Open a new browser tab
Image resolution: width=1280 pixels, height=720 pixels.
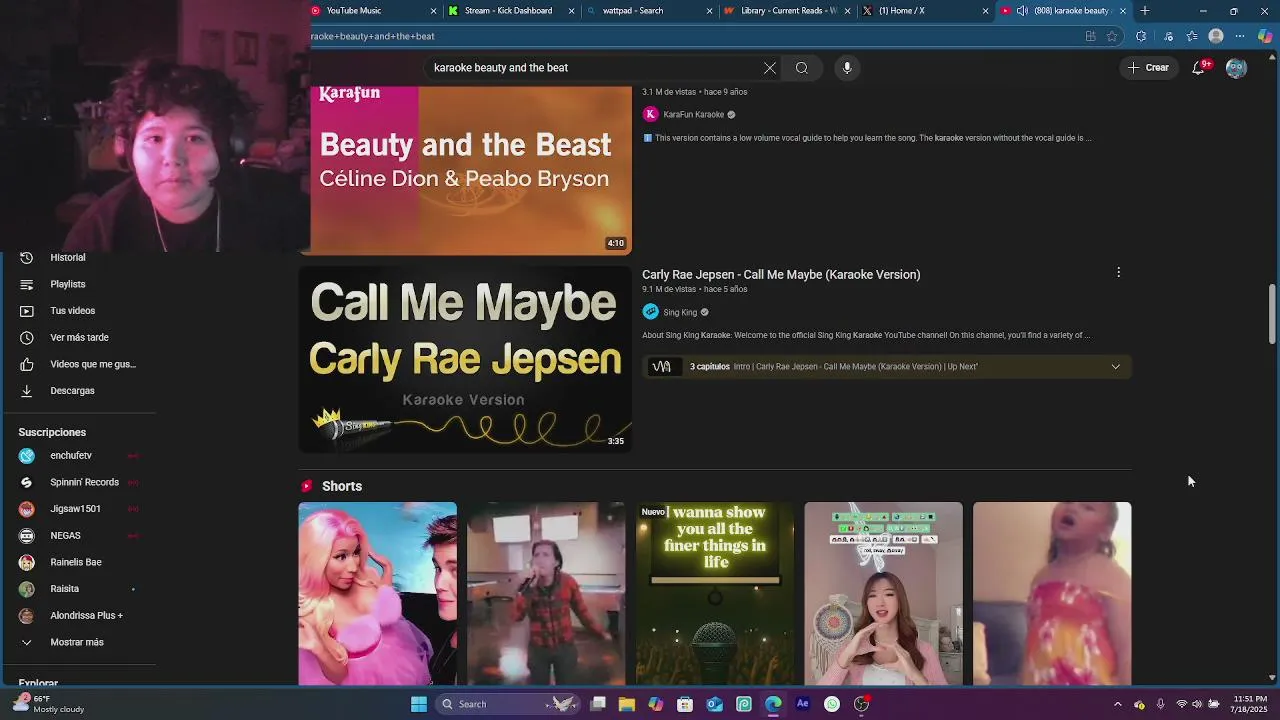pyautogui.click(x=1145, y=11)
